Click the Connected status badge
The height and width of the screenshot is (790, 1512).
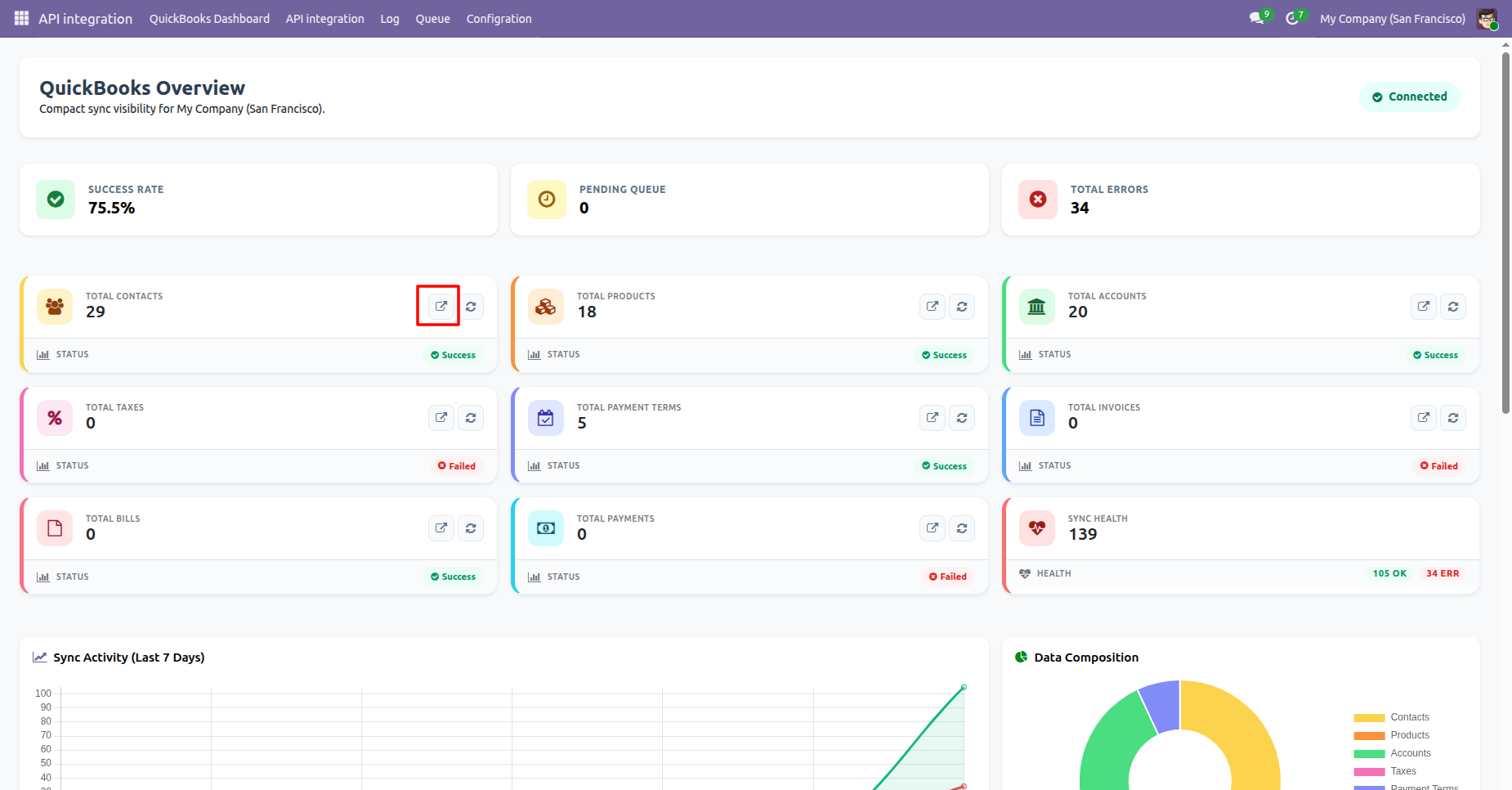pyautogui.click(x=1410, y=97)
